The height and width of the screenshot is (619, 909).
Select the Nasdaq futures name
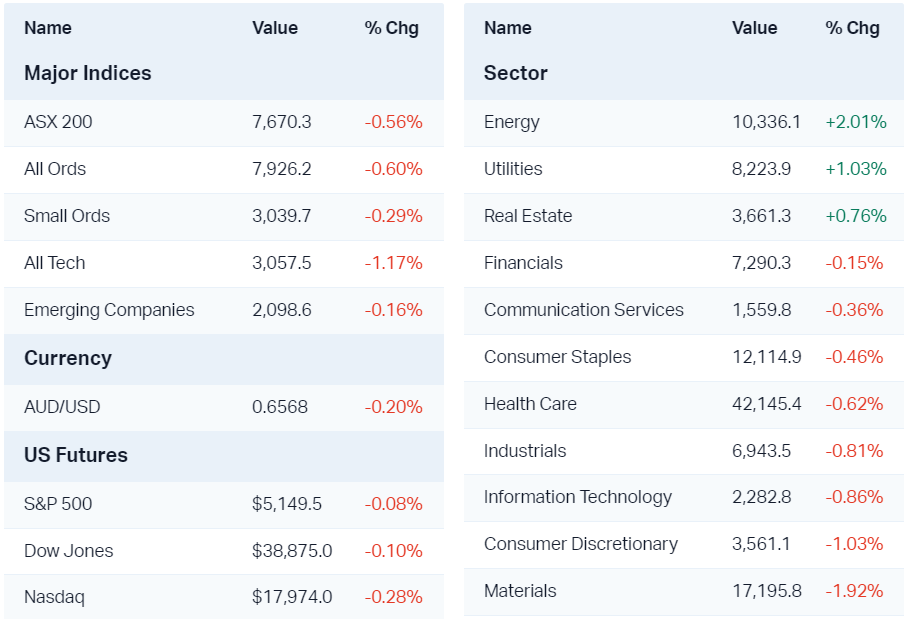pyautogui.click(x=54, y=597)
